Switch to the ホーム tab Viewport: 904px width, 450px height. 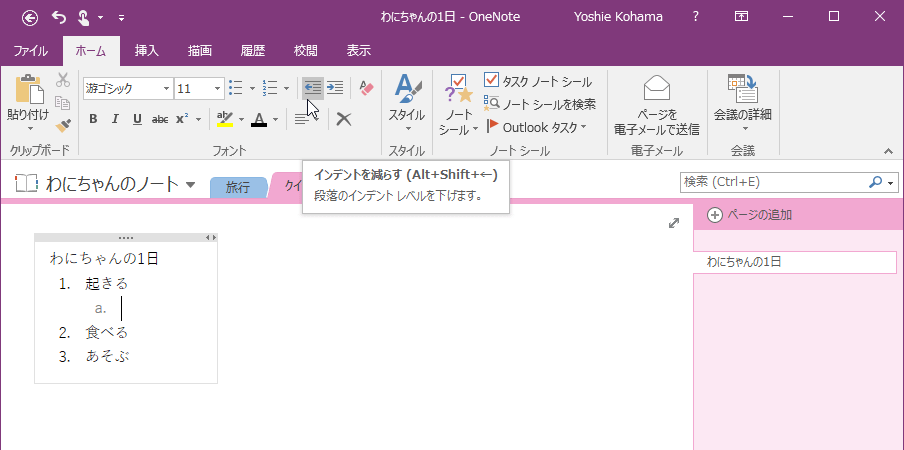pos(91,51)
